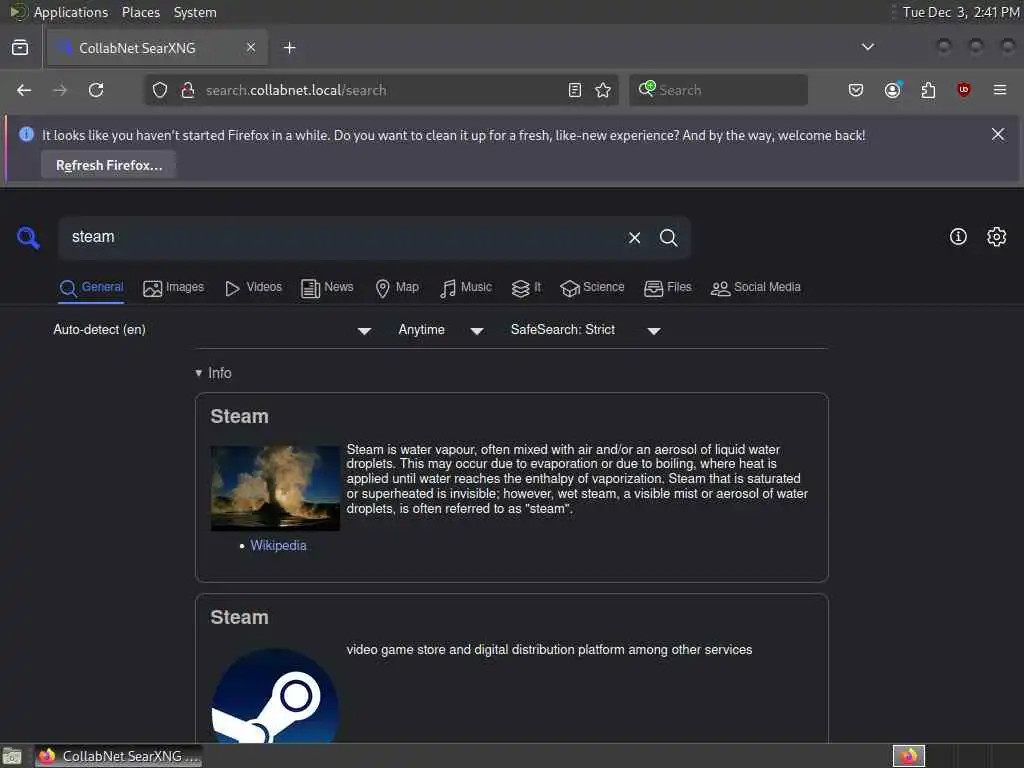Open the Wikipedia link for Steam

[278, 545]
